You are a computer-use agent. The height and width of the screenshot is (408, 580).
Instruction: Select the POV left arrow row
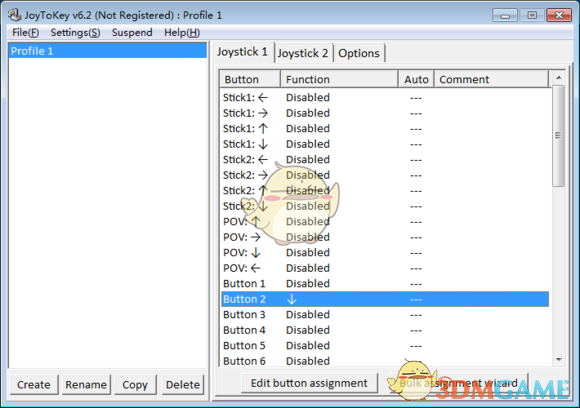click(385, 268)
